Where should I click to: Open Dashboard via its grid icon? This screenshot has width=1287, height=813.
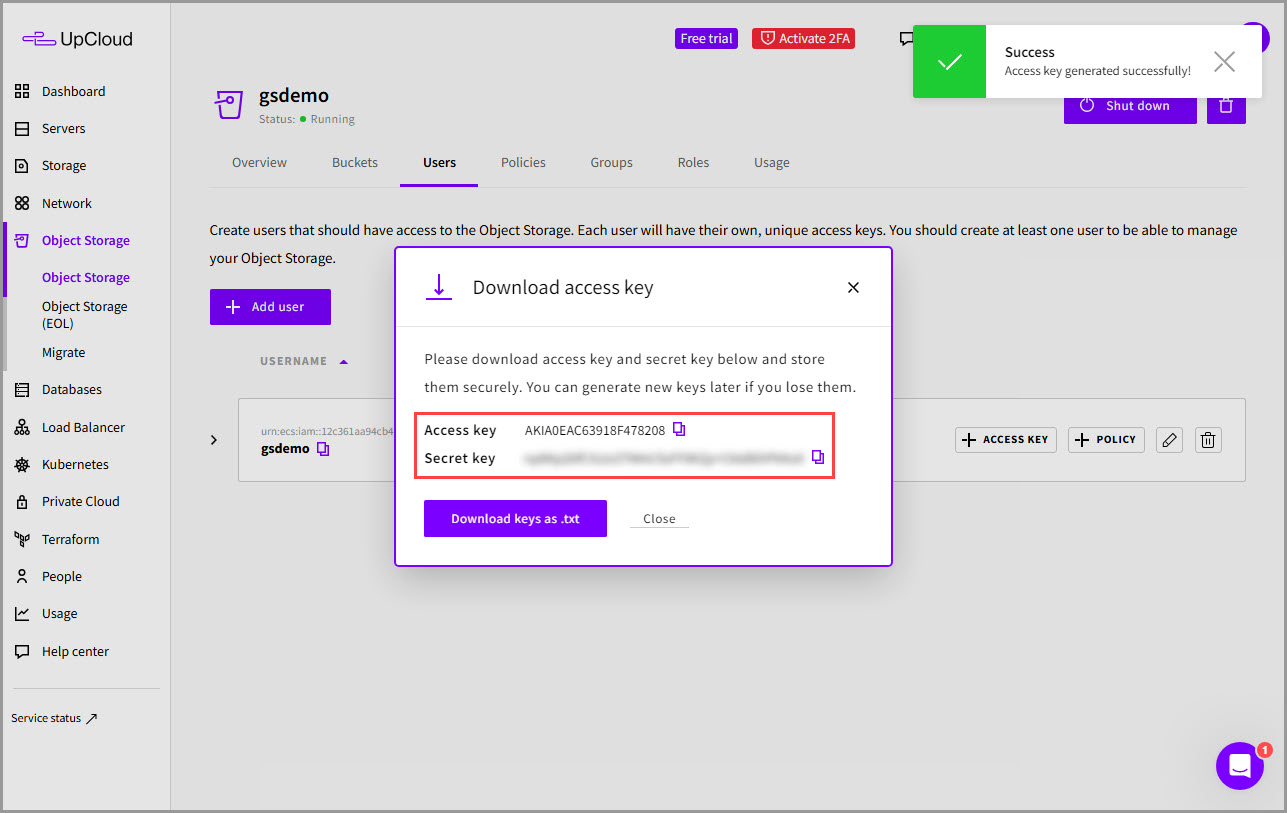pos(22,91)
